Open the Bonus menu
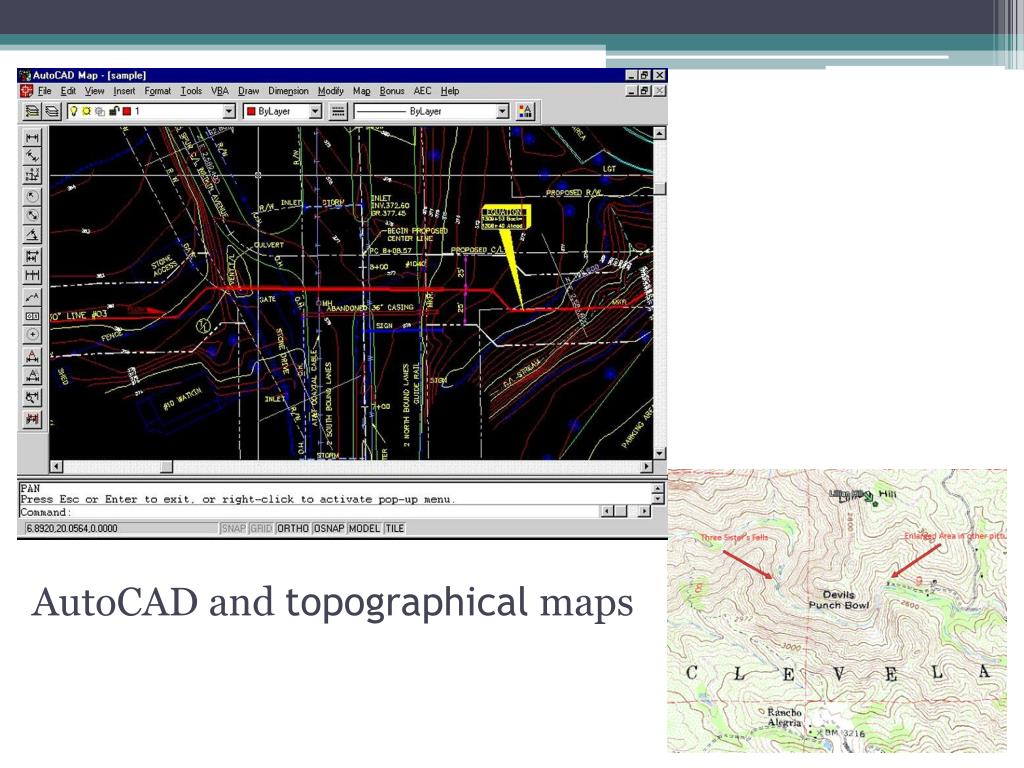1024x768 pixels. (x=392, y=91)
